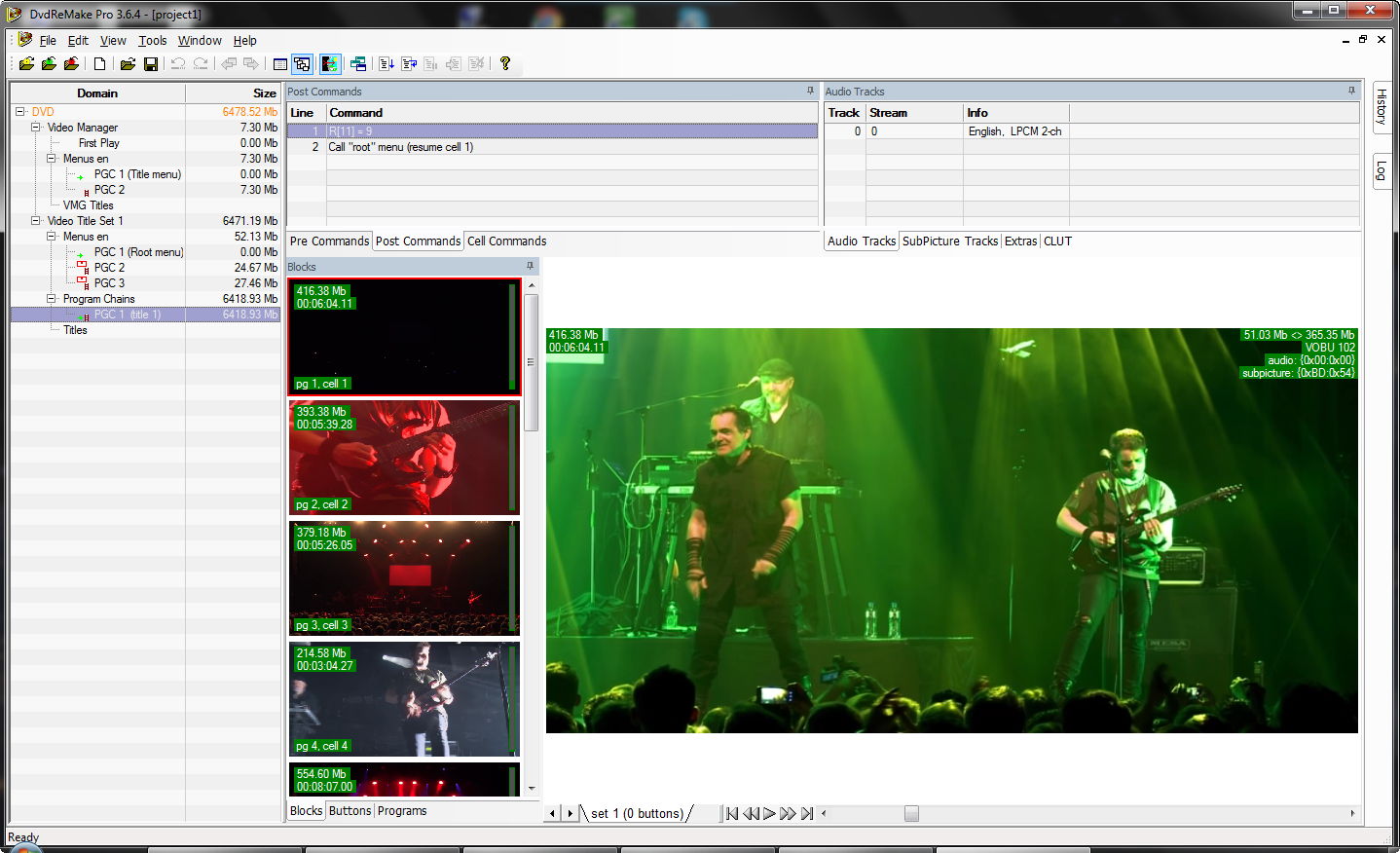
Task: Click the colorful preview mode toolbar icon
Action: (x=330, y=63)
